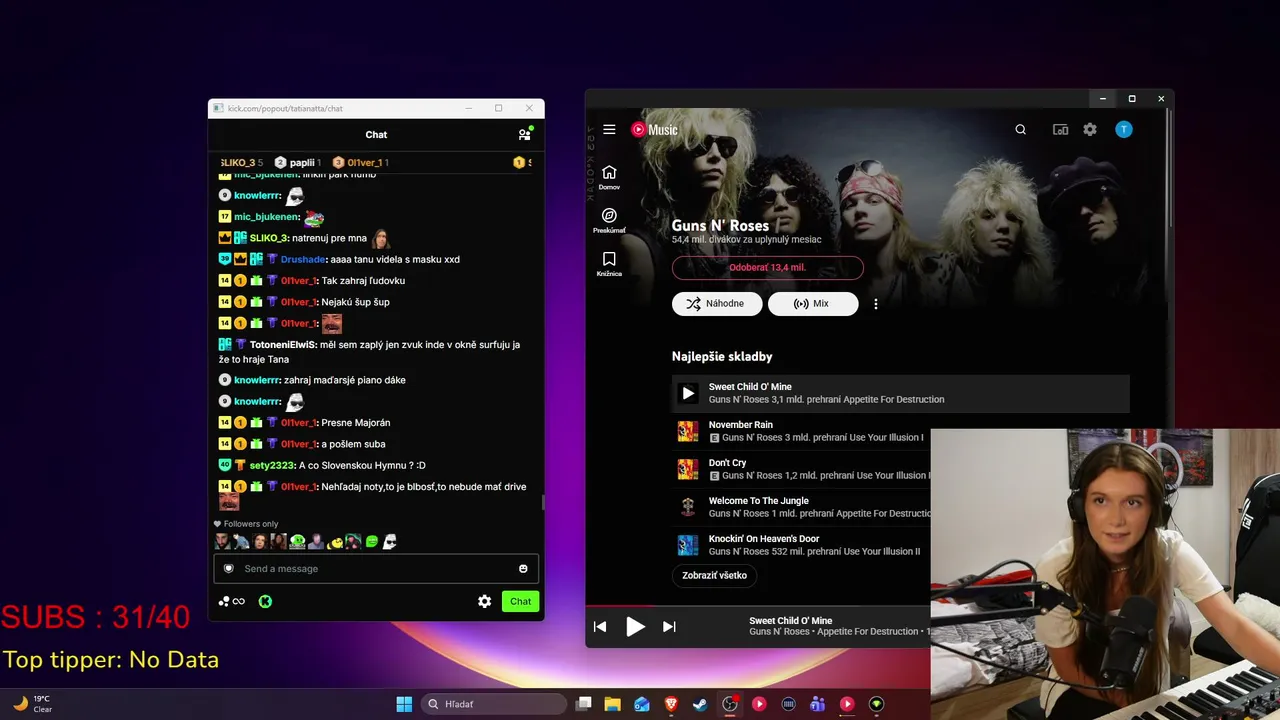Select November Rain album thumbnail
The height and width of the screenshot is (720, 1280).
[x=688, y=431]
